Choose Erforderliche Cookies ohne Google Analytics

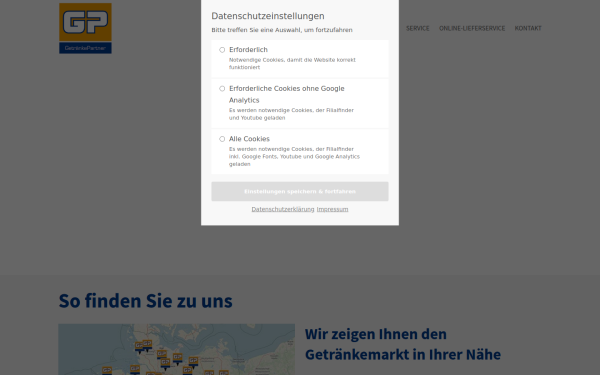click(222, 89)
